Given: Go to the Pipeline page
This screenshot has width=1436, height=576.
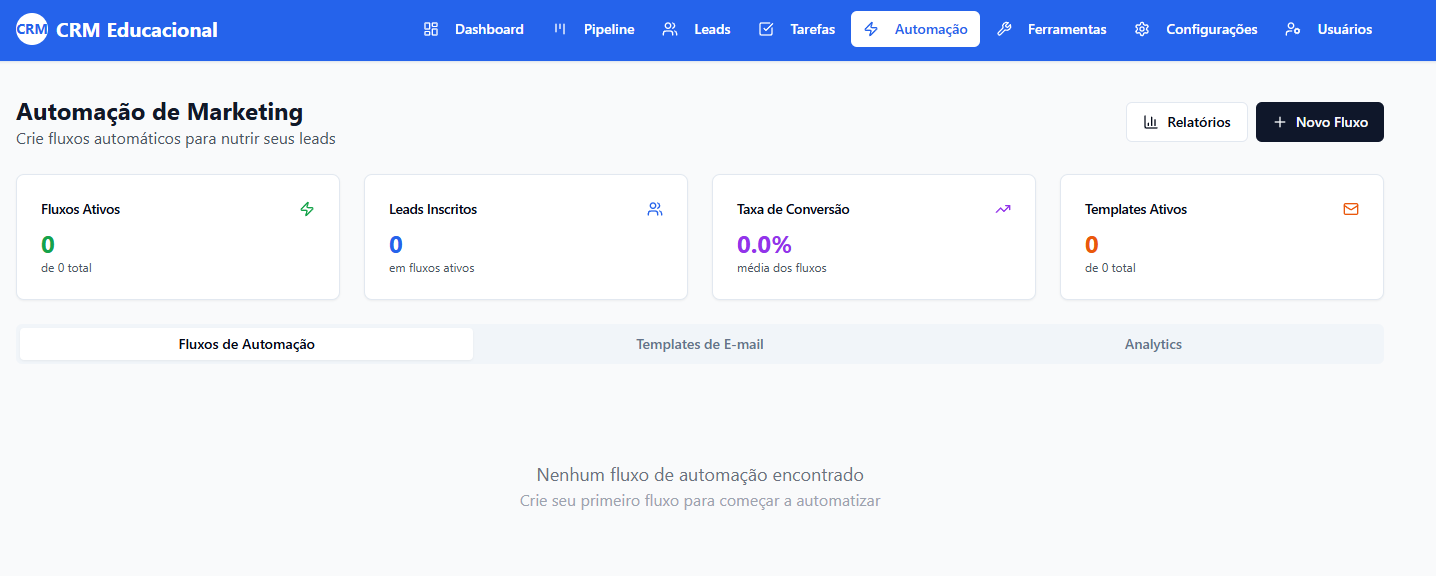Looking at the screenshot, I should pos(593,29).
